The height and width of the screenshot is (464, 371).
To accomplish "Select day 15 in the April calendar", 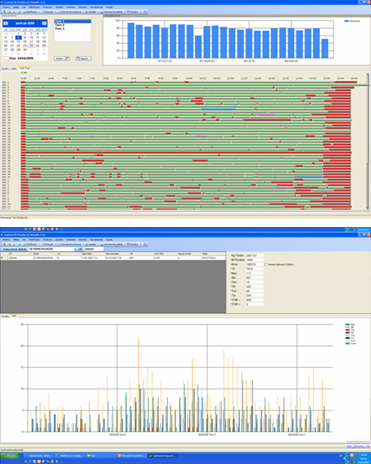I will [x=18, y=42].
